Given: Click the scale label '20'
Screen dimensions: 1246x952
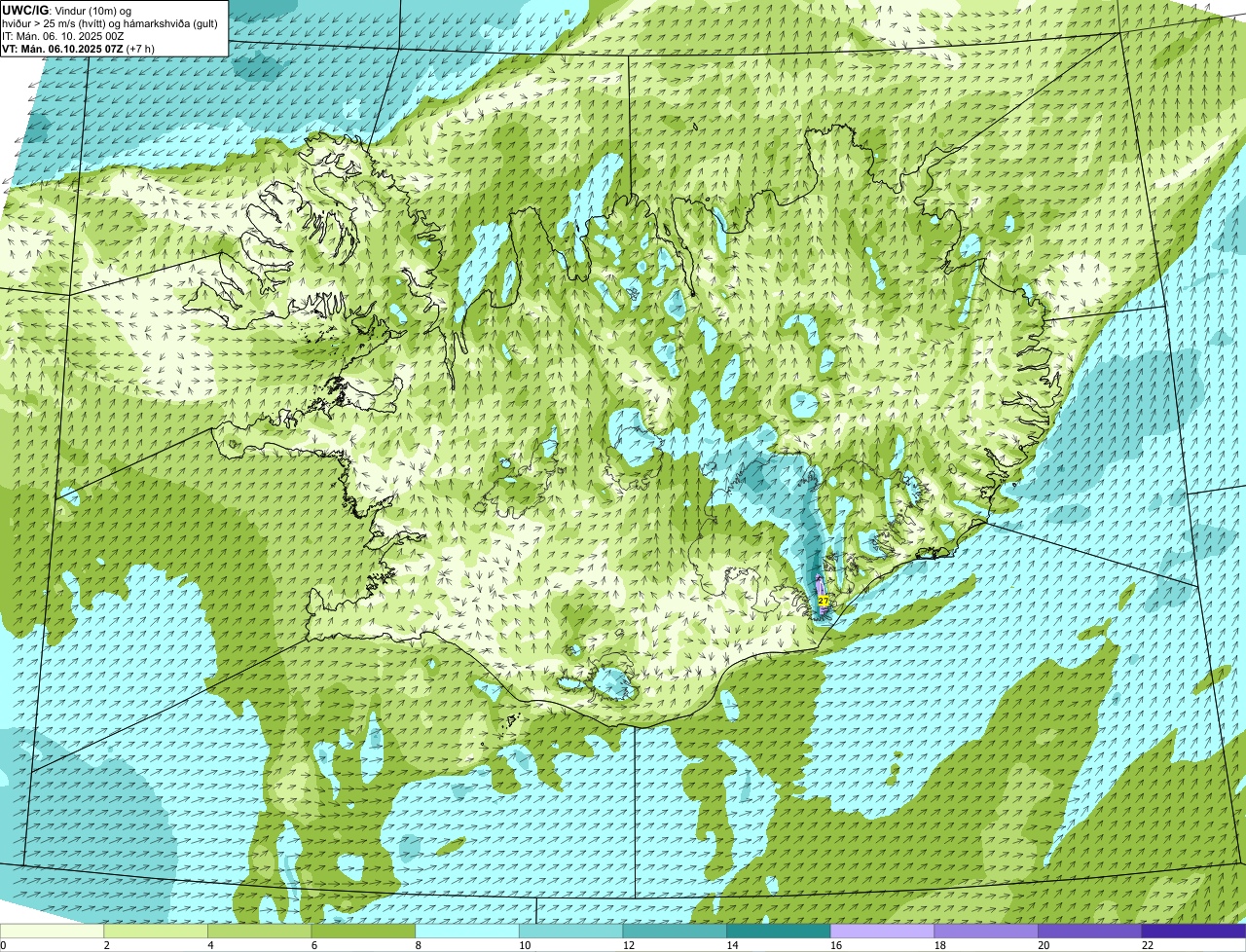Looking at the screenshot, I should [x=1044, y=945].
